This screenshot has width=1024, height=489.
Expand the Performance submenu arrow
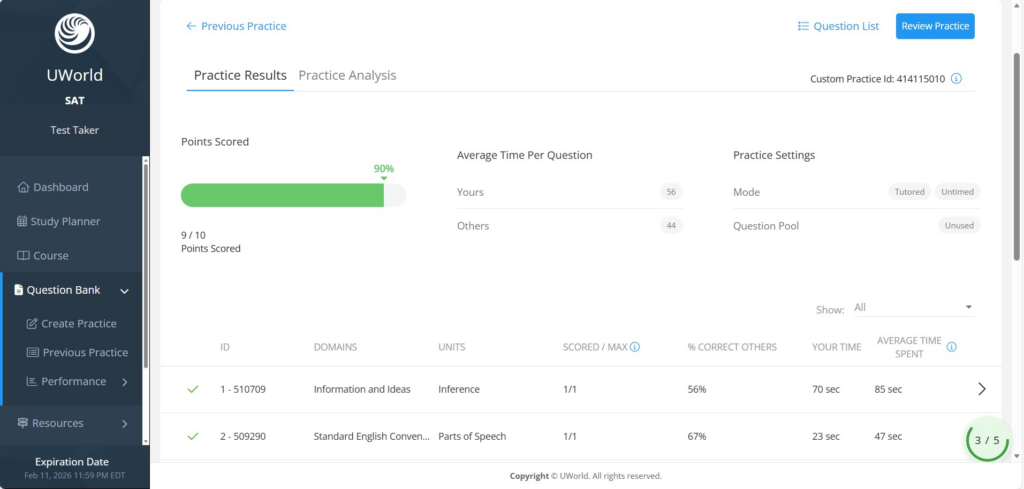pyautogui.click(x=125, y=382)
